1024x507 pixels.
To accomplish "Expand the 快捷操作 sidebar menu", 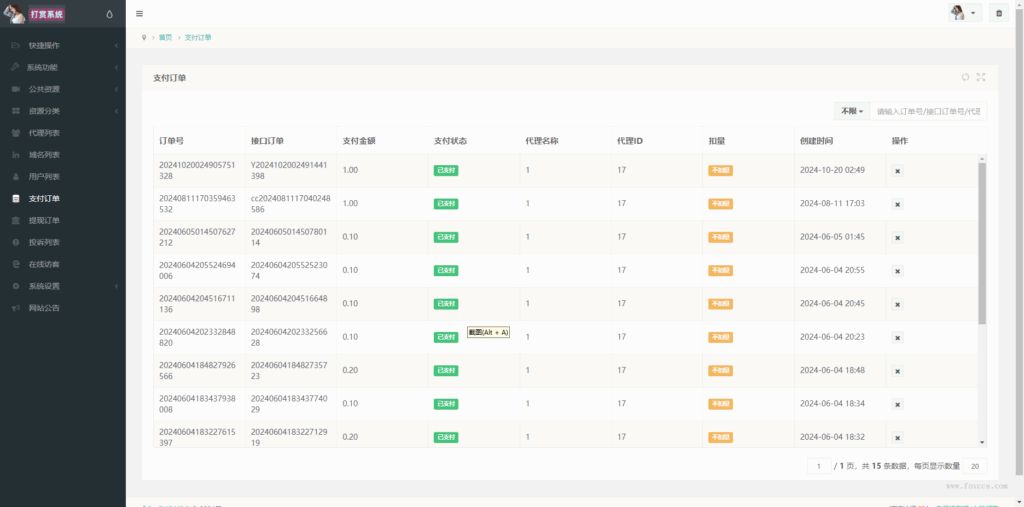I will point(62,46).
